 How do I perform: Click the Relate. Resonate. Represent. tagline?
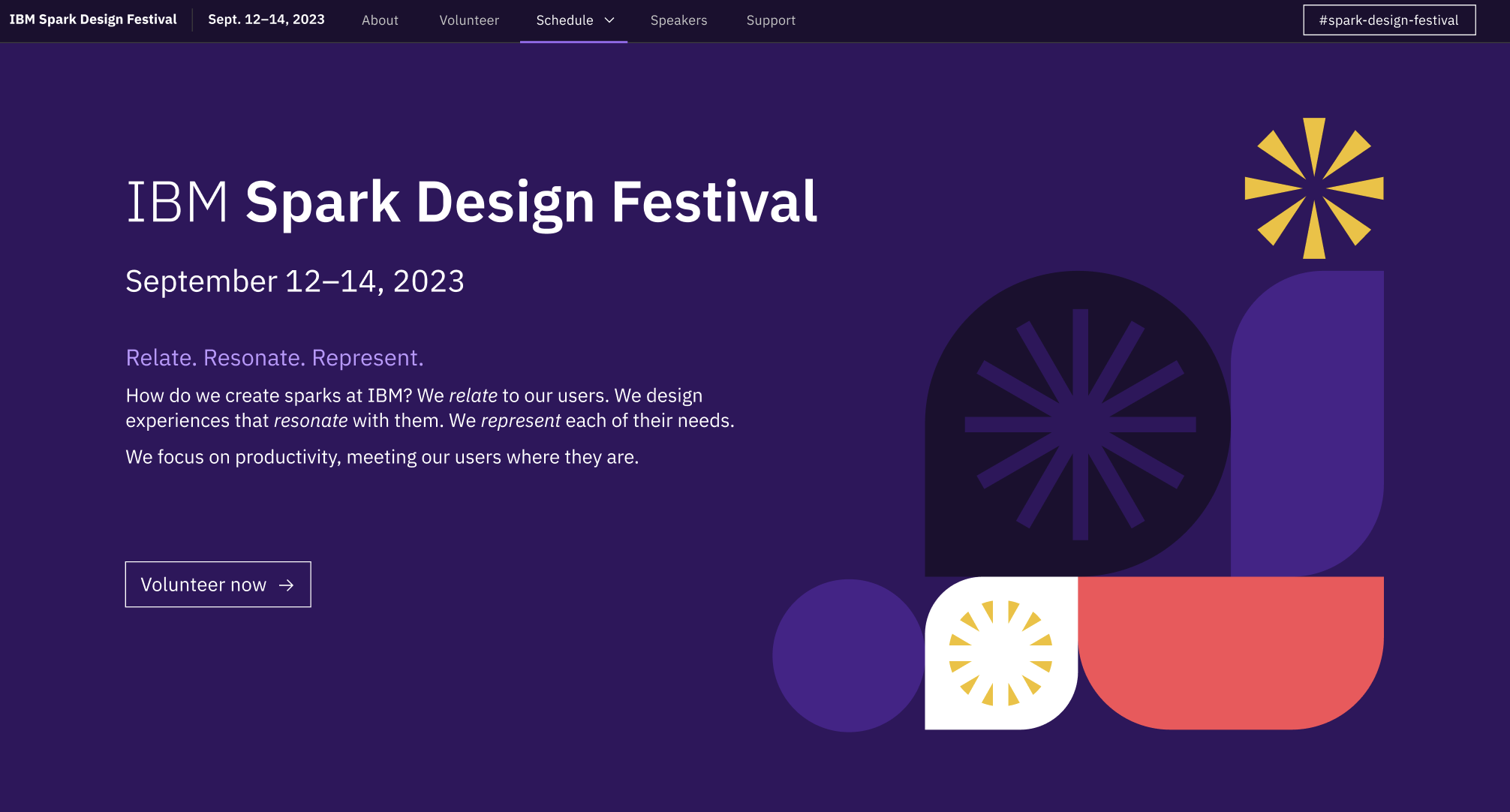pos(275,358)
